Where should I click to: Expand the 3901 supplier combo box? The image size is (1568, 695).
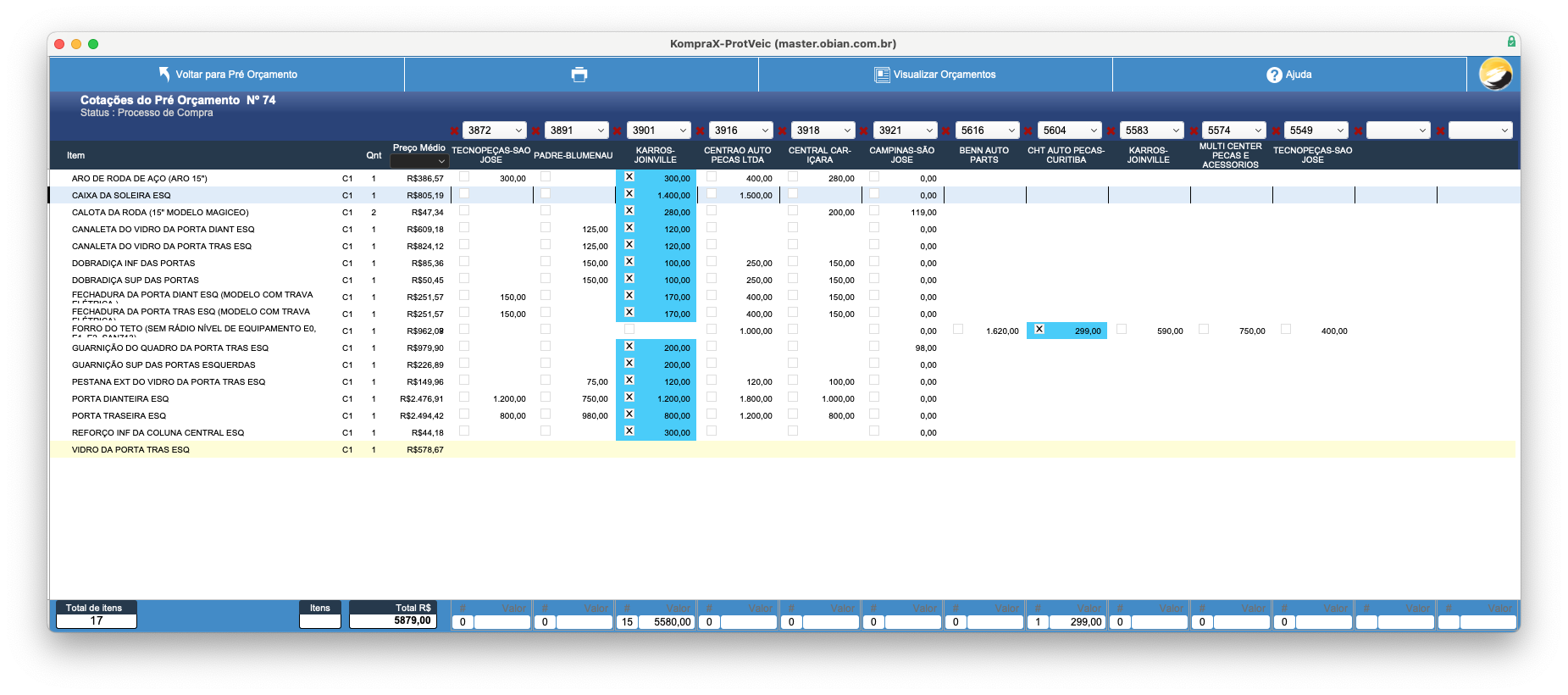659,131
